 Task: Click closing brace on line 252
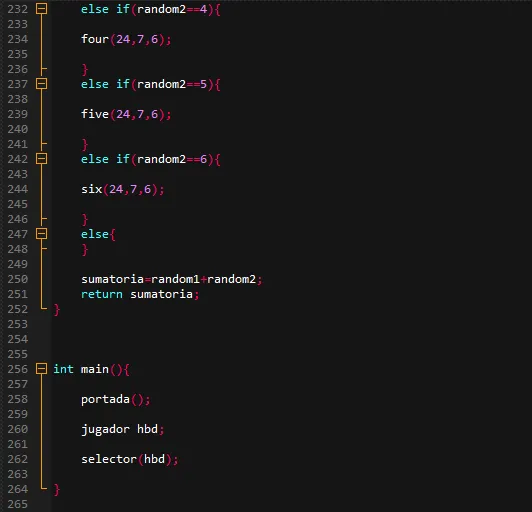[57, 310]
